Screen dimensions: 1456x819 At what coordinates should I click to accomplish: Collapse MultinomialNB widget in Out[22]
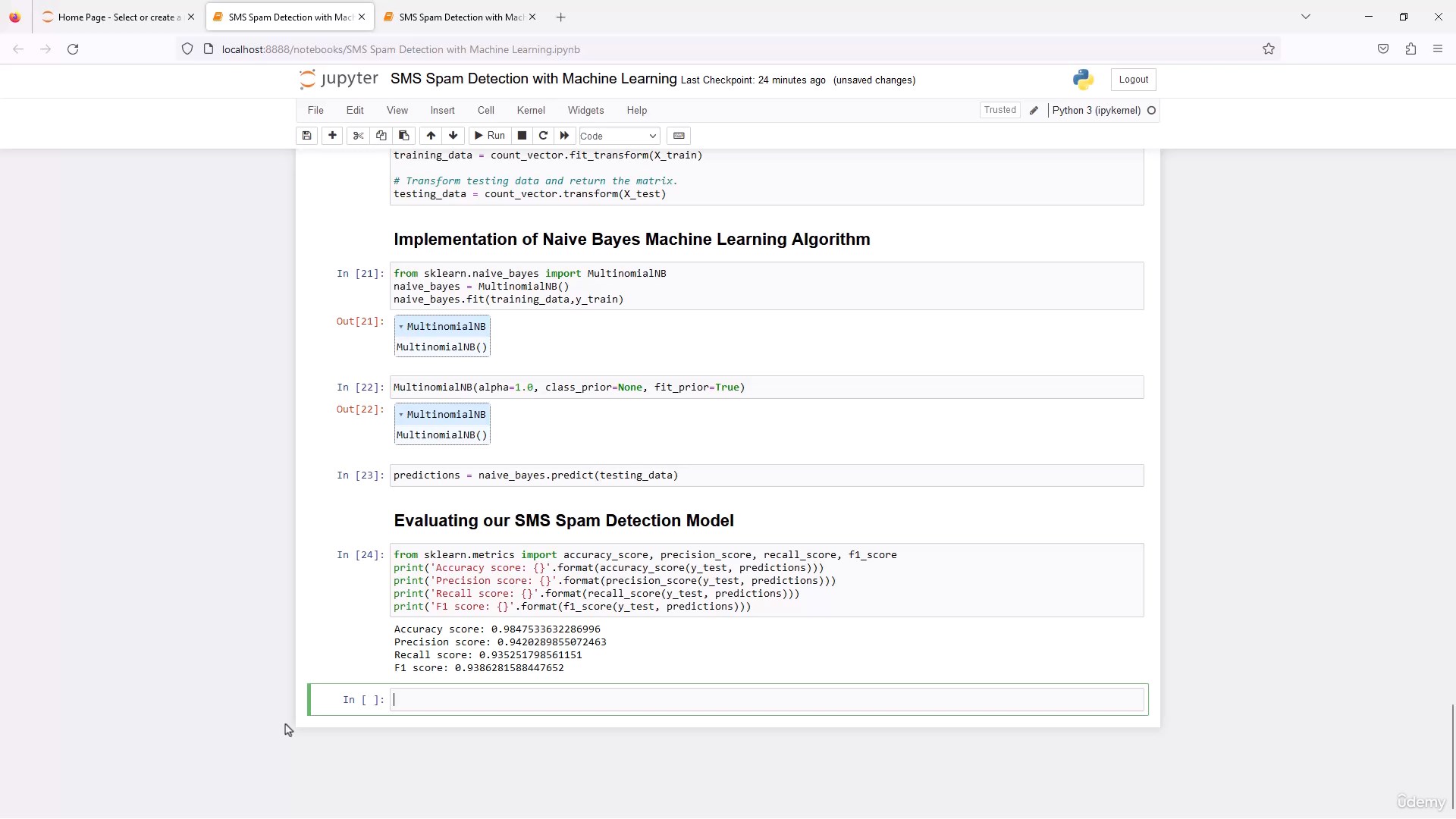pos(401,415)
